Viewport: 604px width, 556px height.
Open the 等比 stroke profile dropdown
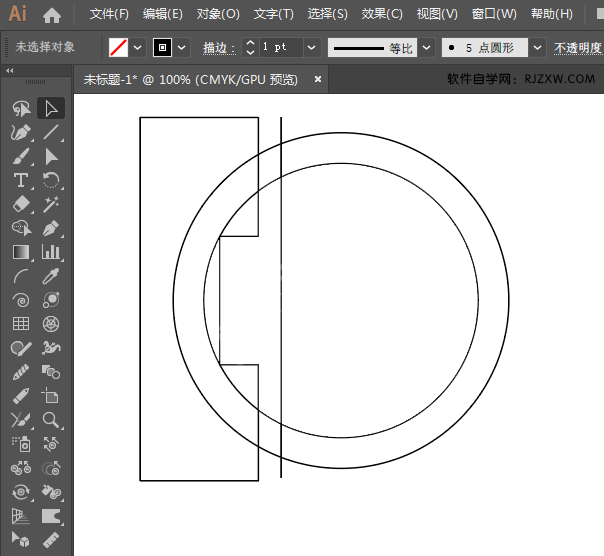426,47
